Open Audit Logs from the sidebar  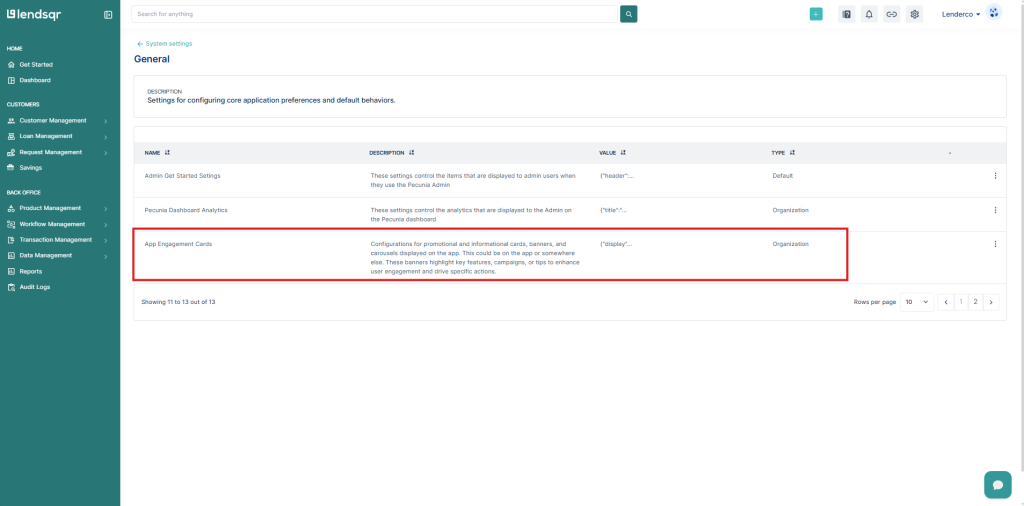tap(35, 287)
